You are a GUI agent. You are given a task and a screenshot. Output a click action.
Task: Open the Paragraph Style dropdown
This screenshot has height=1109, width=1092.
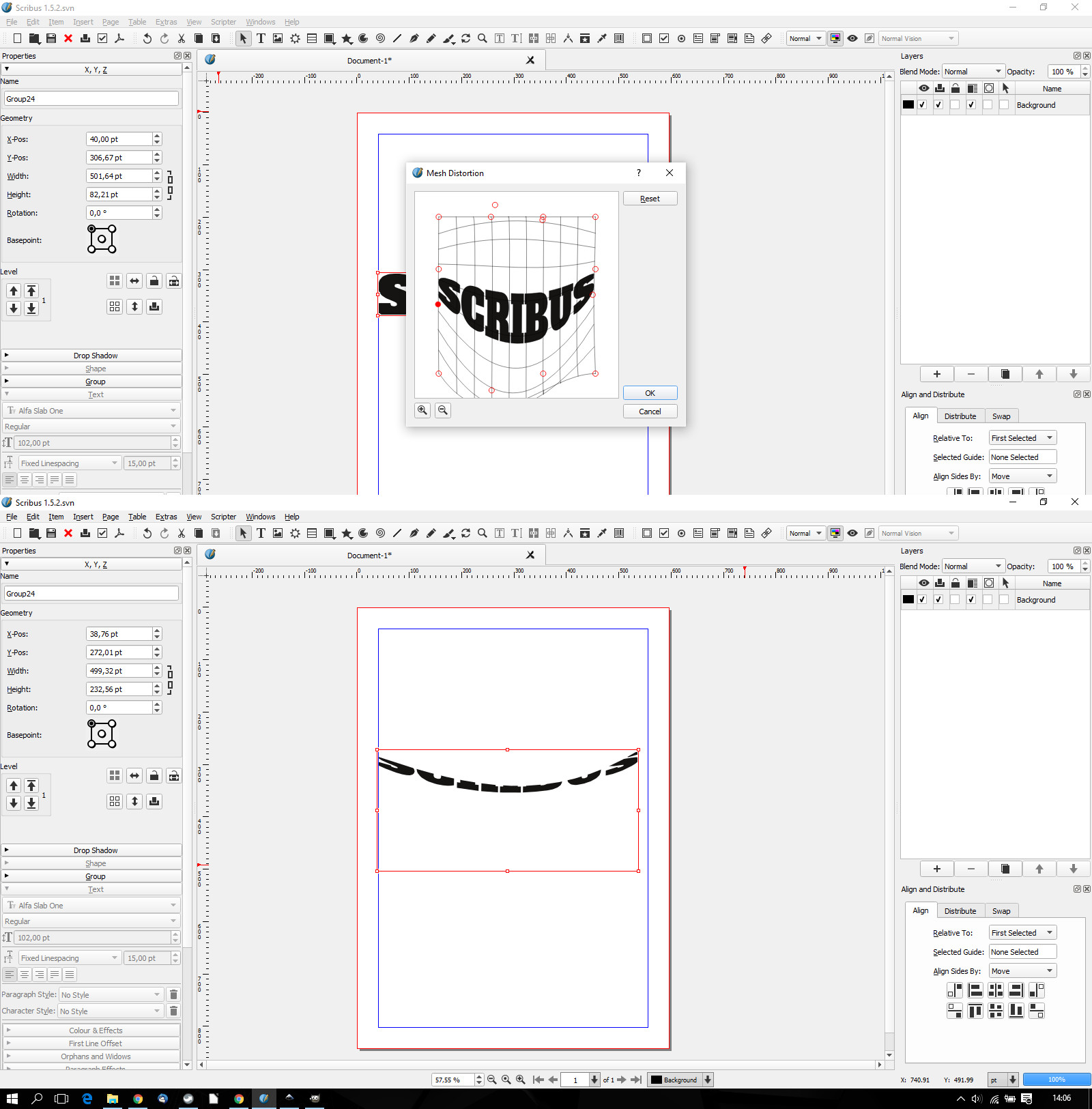coord(111,995)
